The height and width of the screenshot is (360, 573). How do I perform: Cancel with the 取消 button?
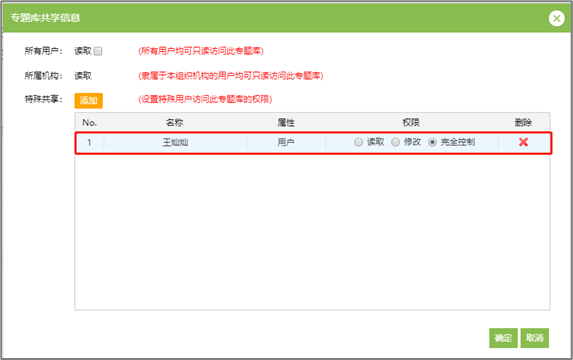(x=535, y=338)
